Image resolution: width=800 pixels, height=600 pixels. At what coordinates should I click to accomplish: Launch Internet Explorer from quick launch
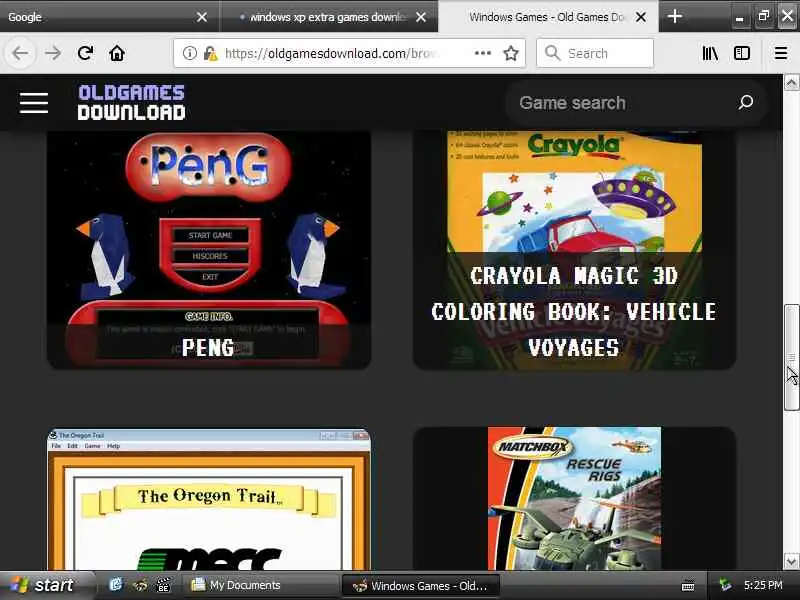(116, 585)
